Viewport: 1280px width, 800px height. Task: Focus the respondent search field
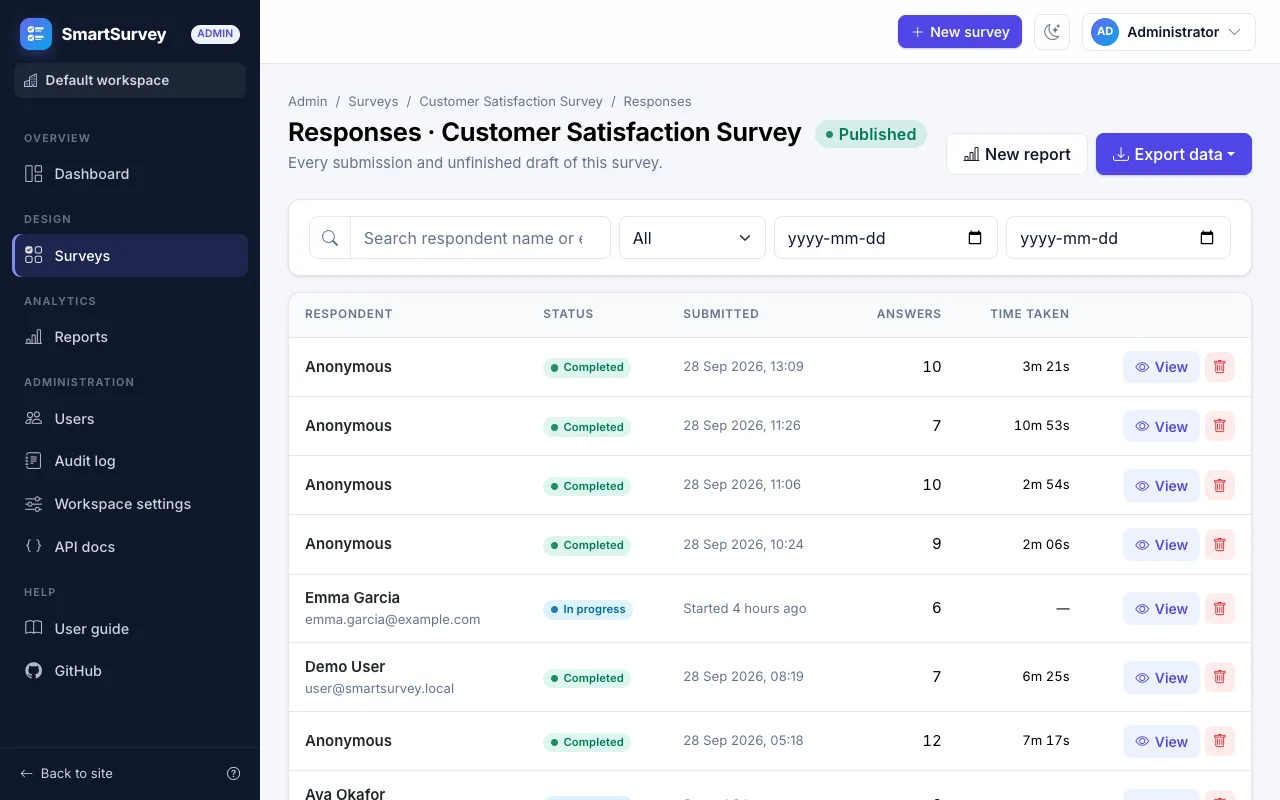(x=480, y=238)
